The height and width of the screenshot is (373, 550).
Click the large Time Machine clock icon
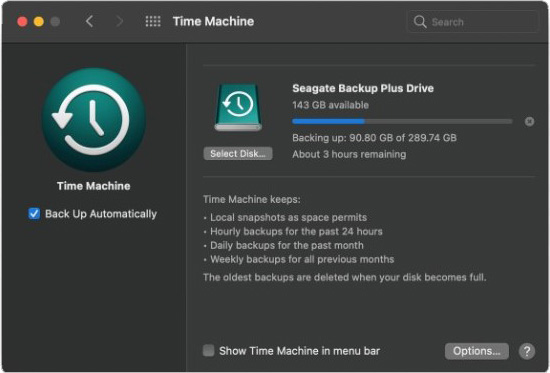pos(94,120)
